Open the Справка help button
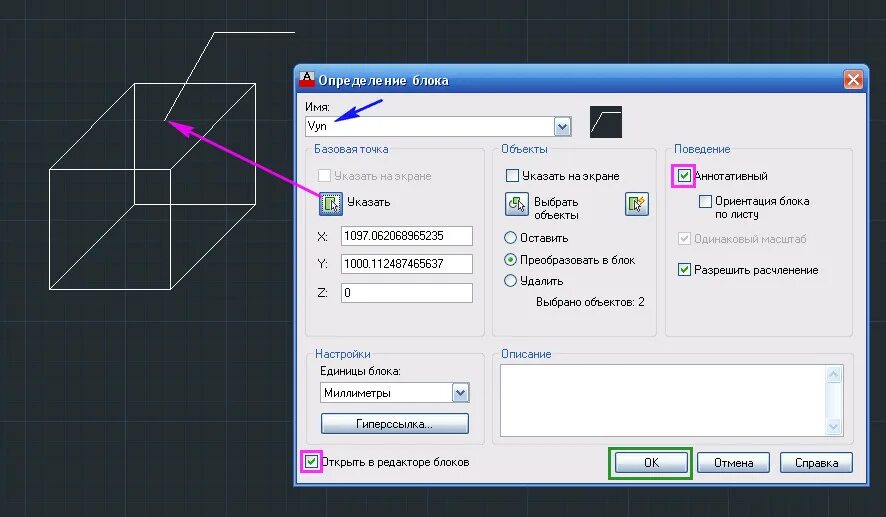The width and height of the screenshot is (886, 517). tap(816, 463)
